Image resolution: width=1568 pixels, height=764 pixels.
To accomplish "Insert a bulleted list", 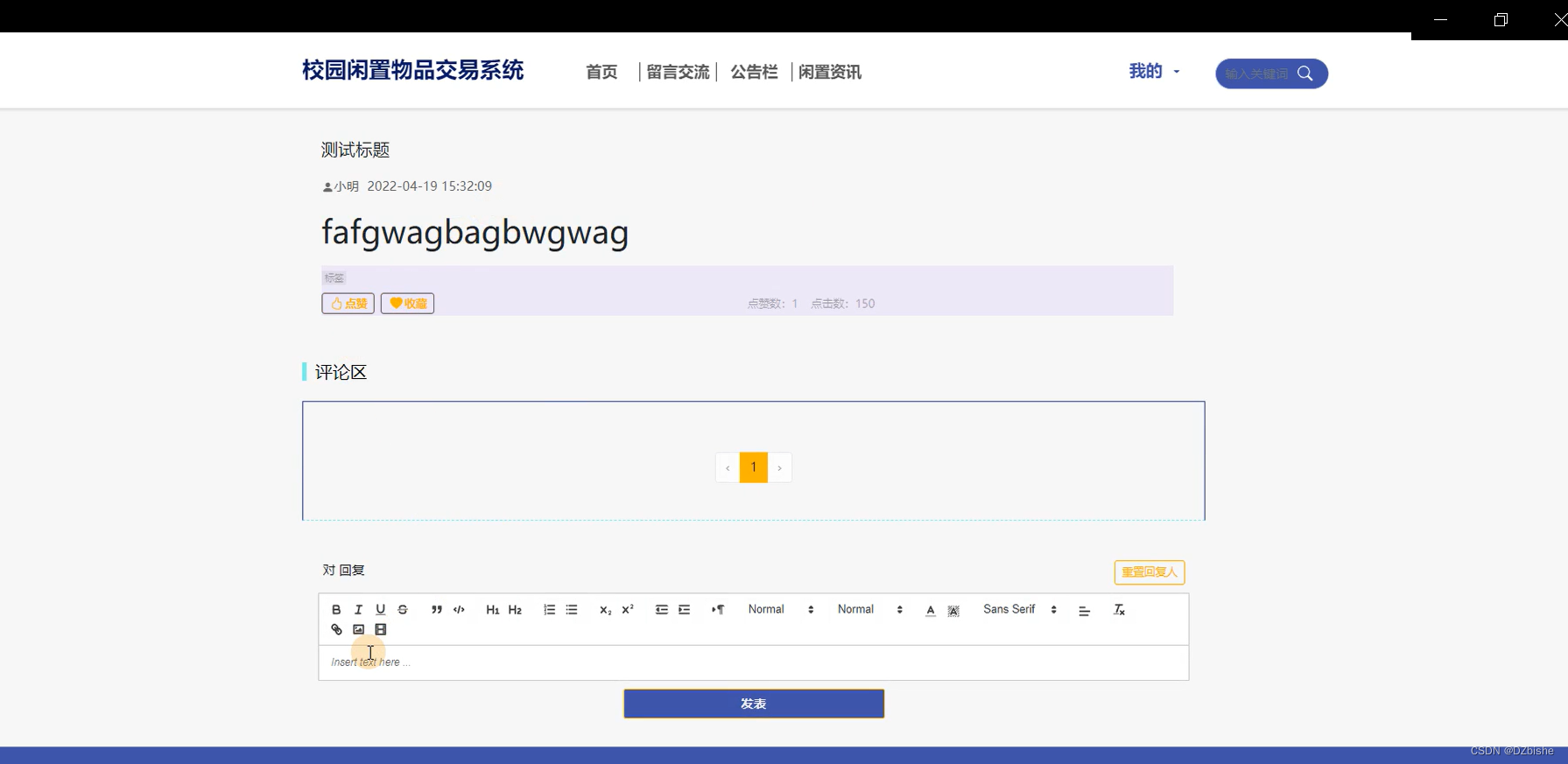I will point(572,610).
